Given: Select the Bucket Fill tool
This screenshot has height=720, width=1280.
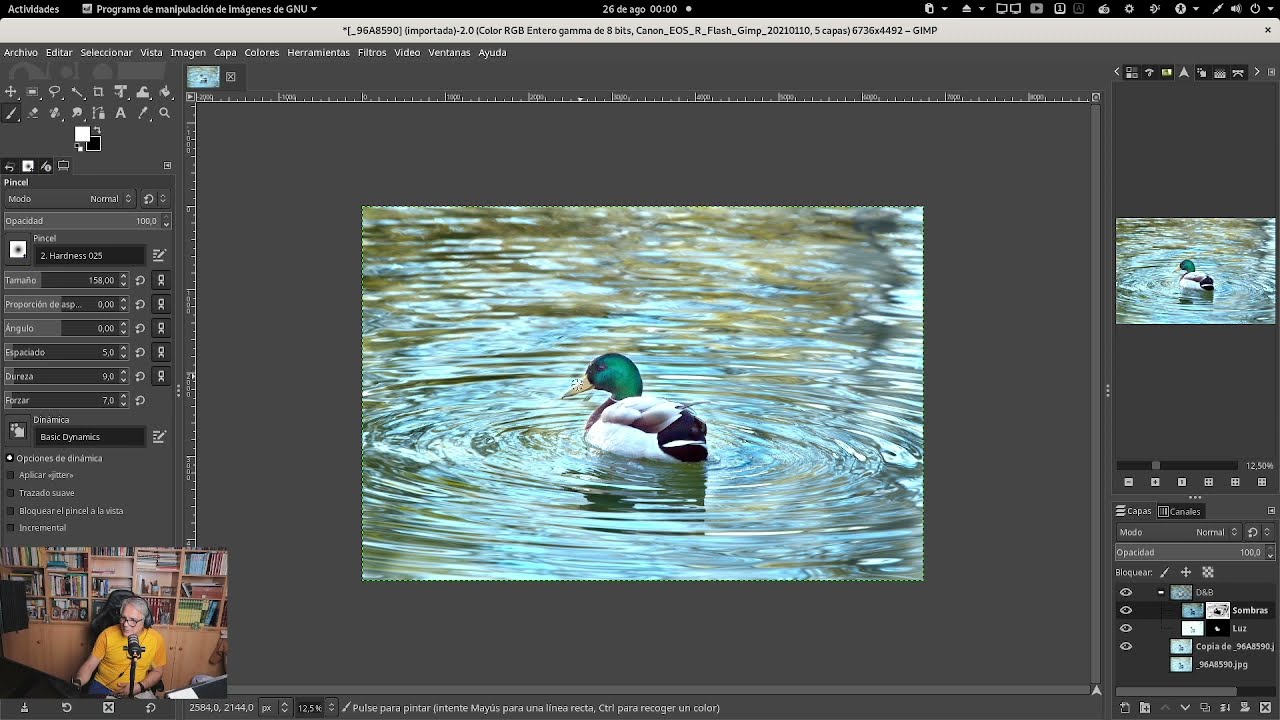Looking at the screenshot, I should [165, 92].
